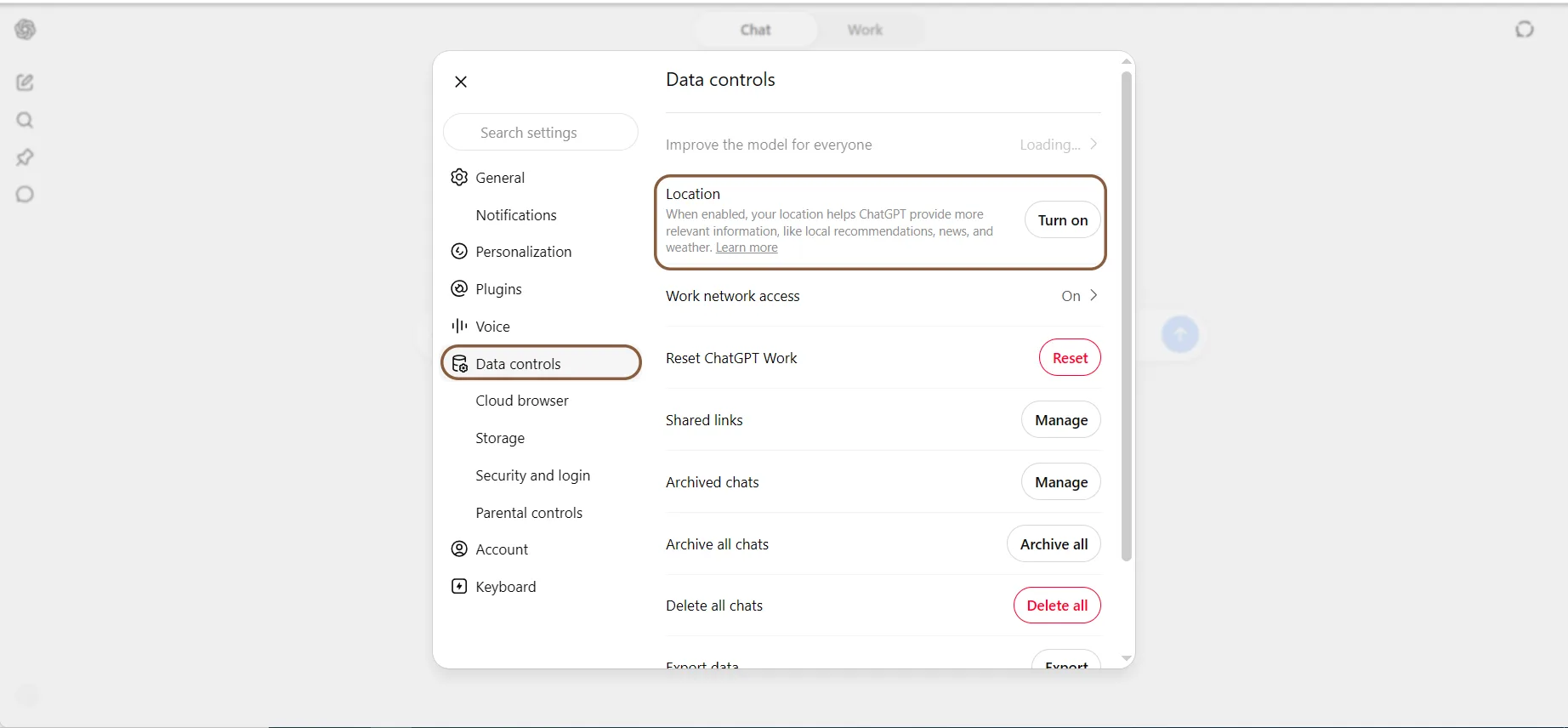Open Keyboard settings via its icon
The image size is (1568, 728).
pyautogui.click(x=459, y=586)
